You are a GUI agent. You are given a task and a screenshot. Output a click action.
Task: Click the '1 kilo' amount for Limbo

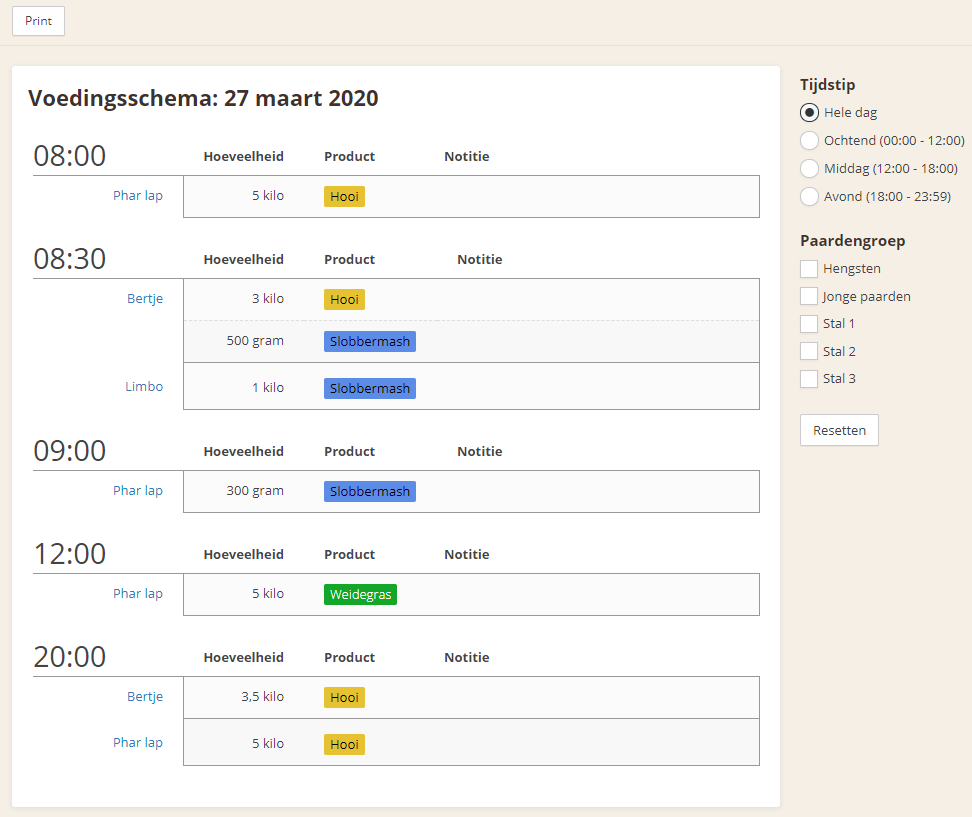[268, 388]
